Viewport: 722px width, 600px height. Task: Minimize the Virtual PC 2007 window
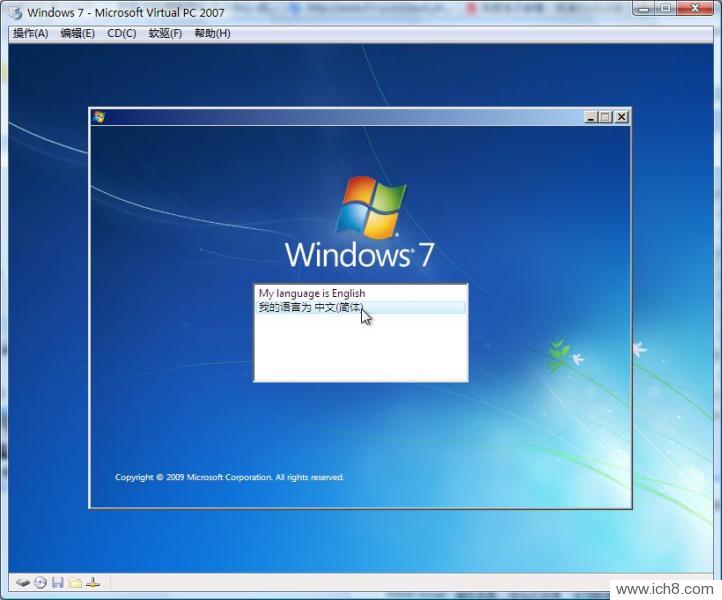pos(640,9)
